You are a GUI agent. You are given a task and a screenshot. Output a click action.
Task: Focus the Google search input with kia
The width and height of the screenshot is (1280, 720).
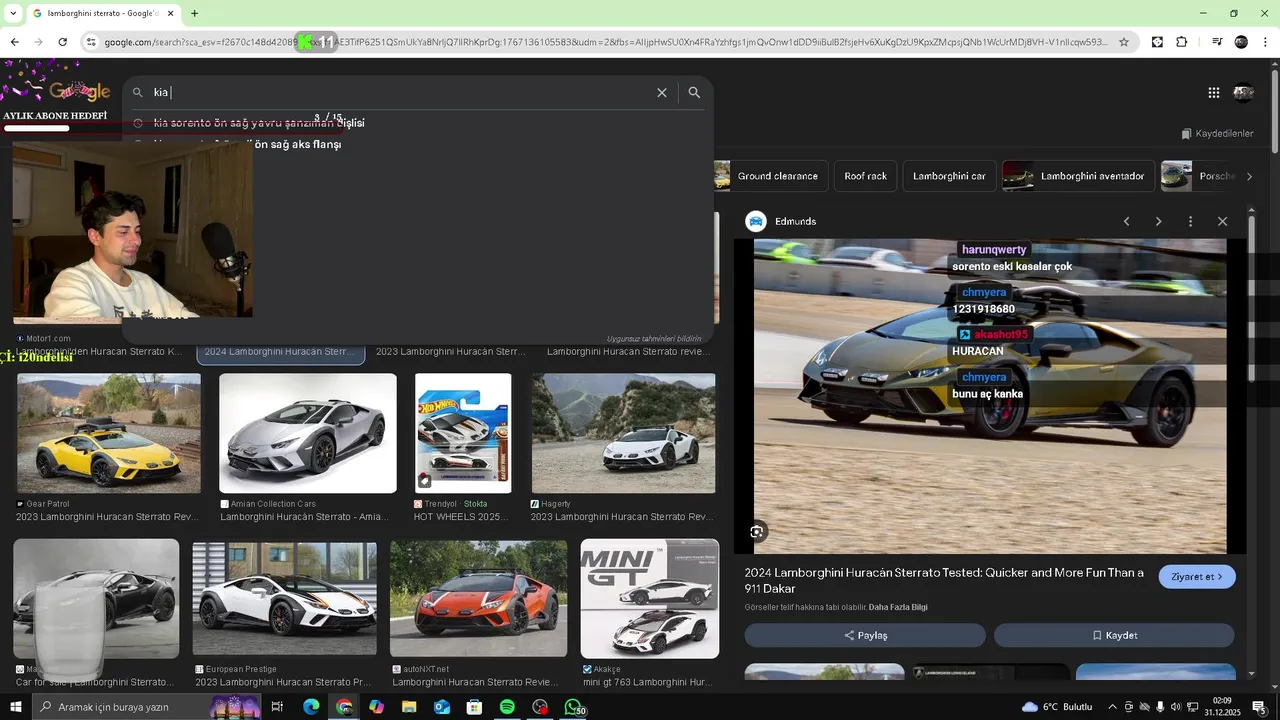400,92
